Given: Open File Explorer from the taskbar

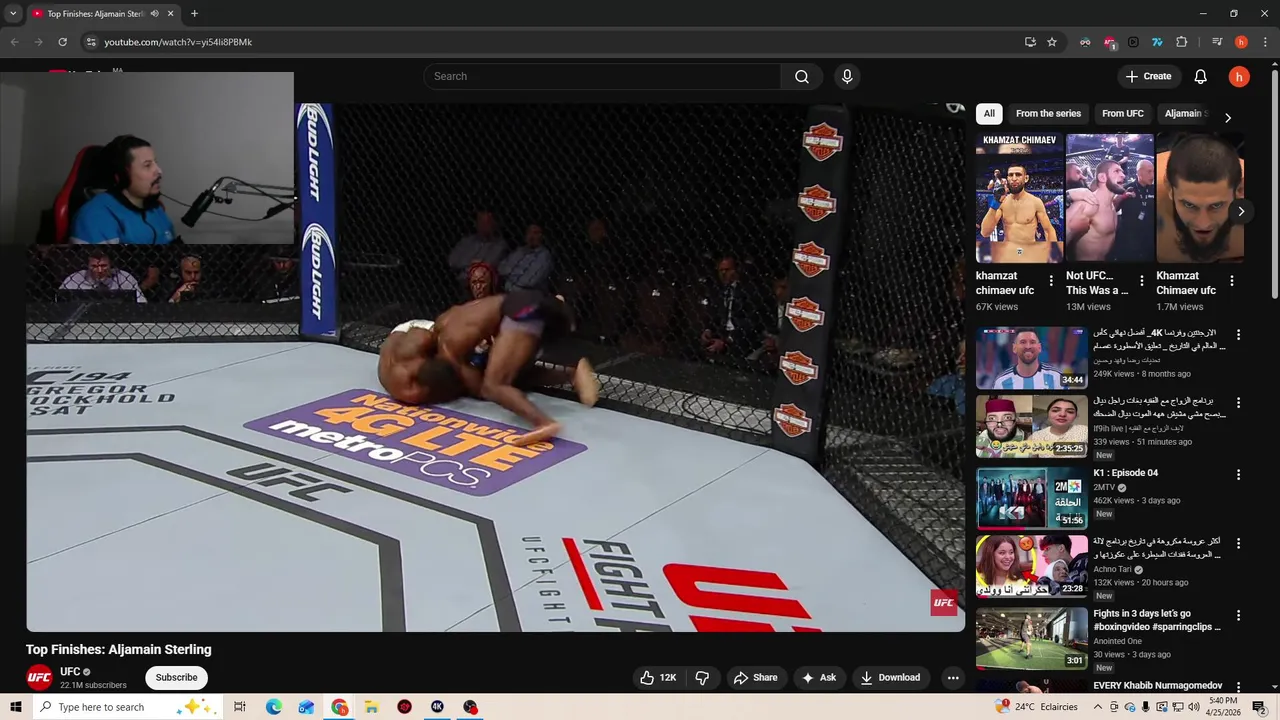Looking at the screenshot, I should pos(372,707).
